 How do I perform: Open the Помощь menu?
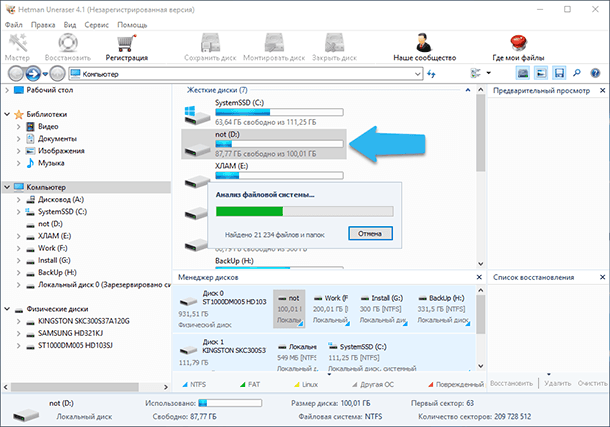[132, 25]
